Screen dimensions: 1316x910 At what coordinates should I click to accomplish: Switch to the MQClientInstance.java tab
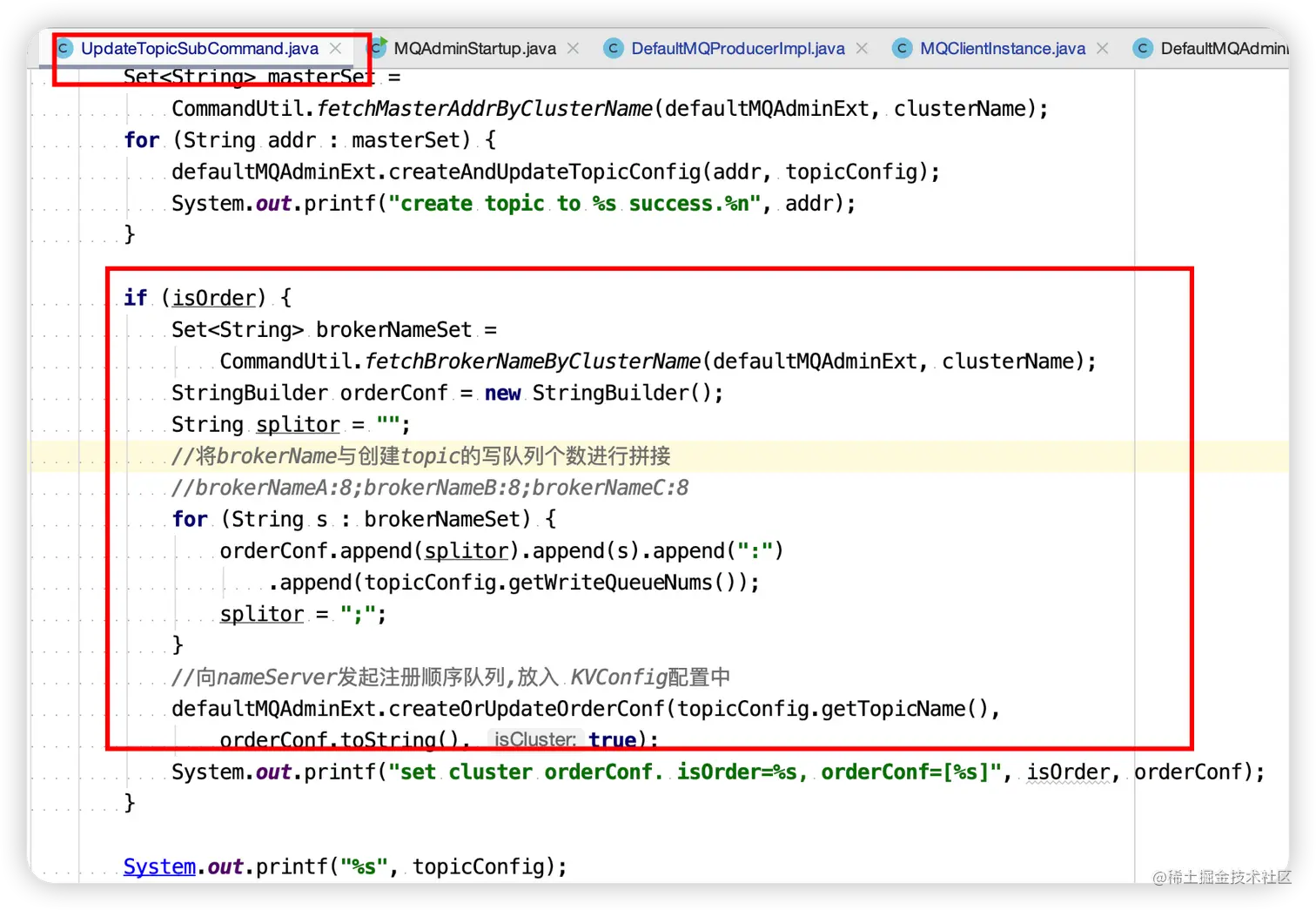point(1003,49)
